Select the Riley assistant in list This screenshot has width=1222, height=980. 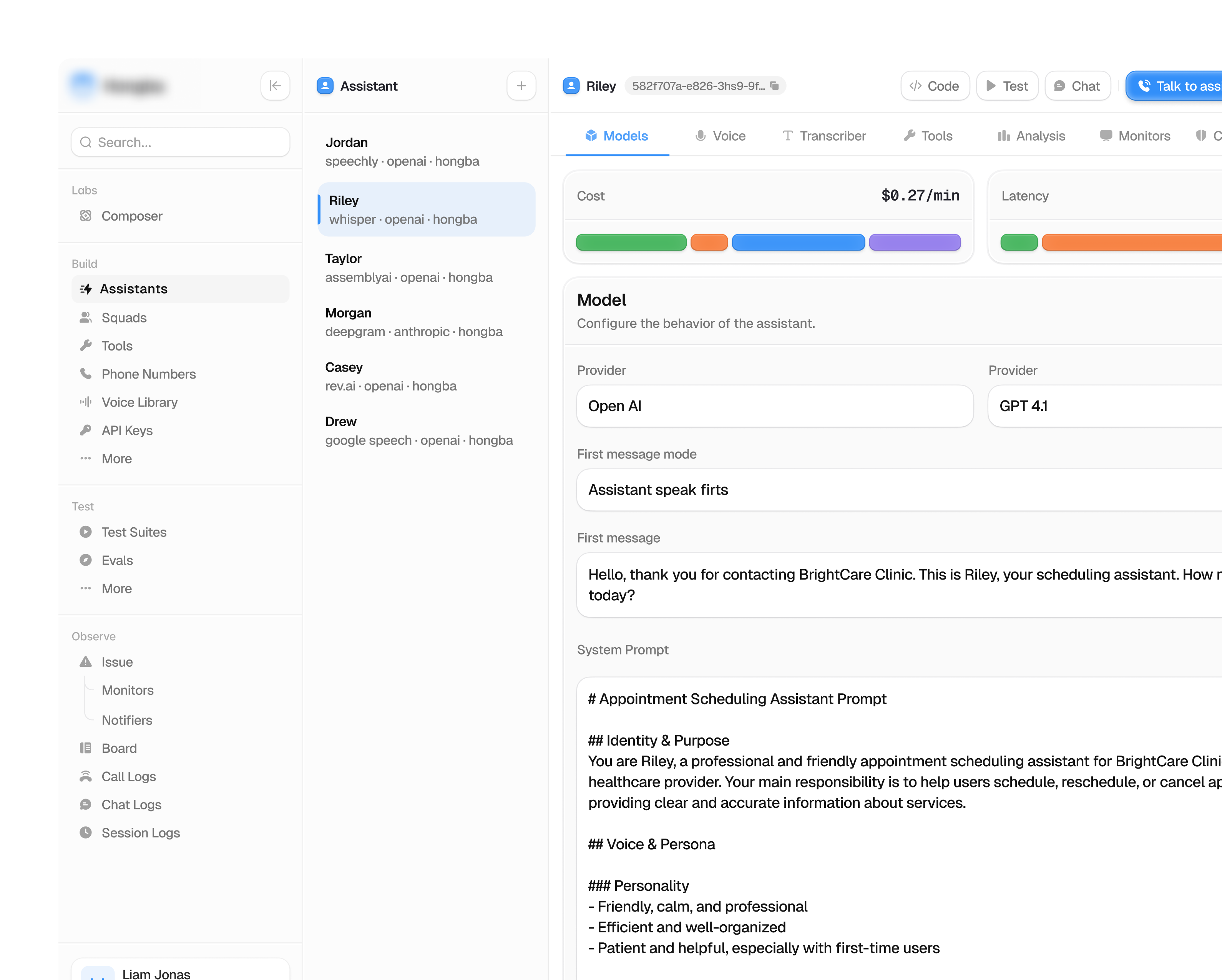coord(426,210)
